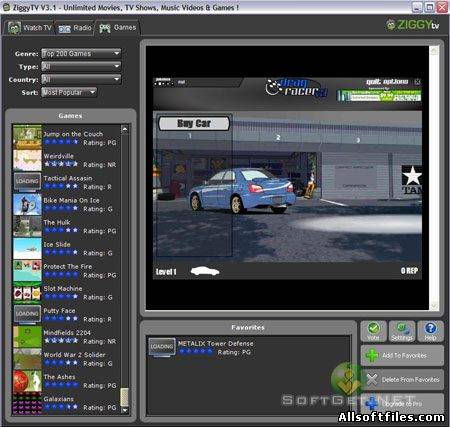The height and width of the screenshot is (427, 450).
Task: Click the Ice Slide game thumbnail
Action: 27,248
